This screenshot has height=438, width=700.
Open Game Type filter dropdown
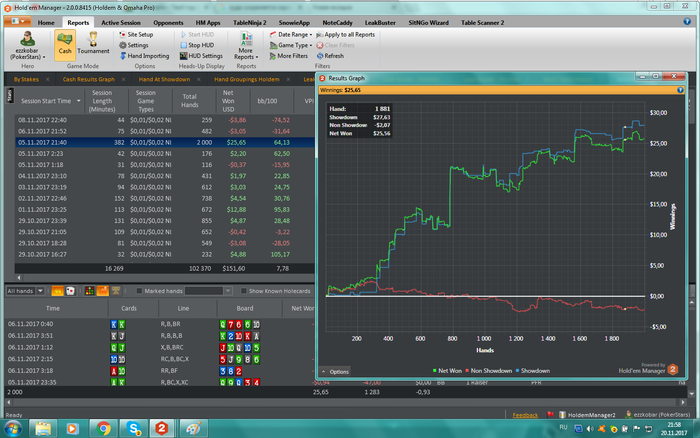[x=291, y=45]
